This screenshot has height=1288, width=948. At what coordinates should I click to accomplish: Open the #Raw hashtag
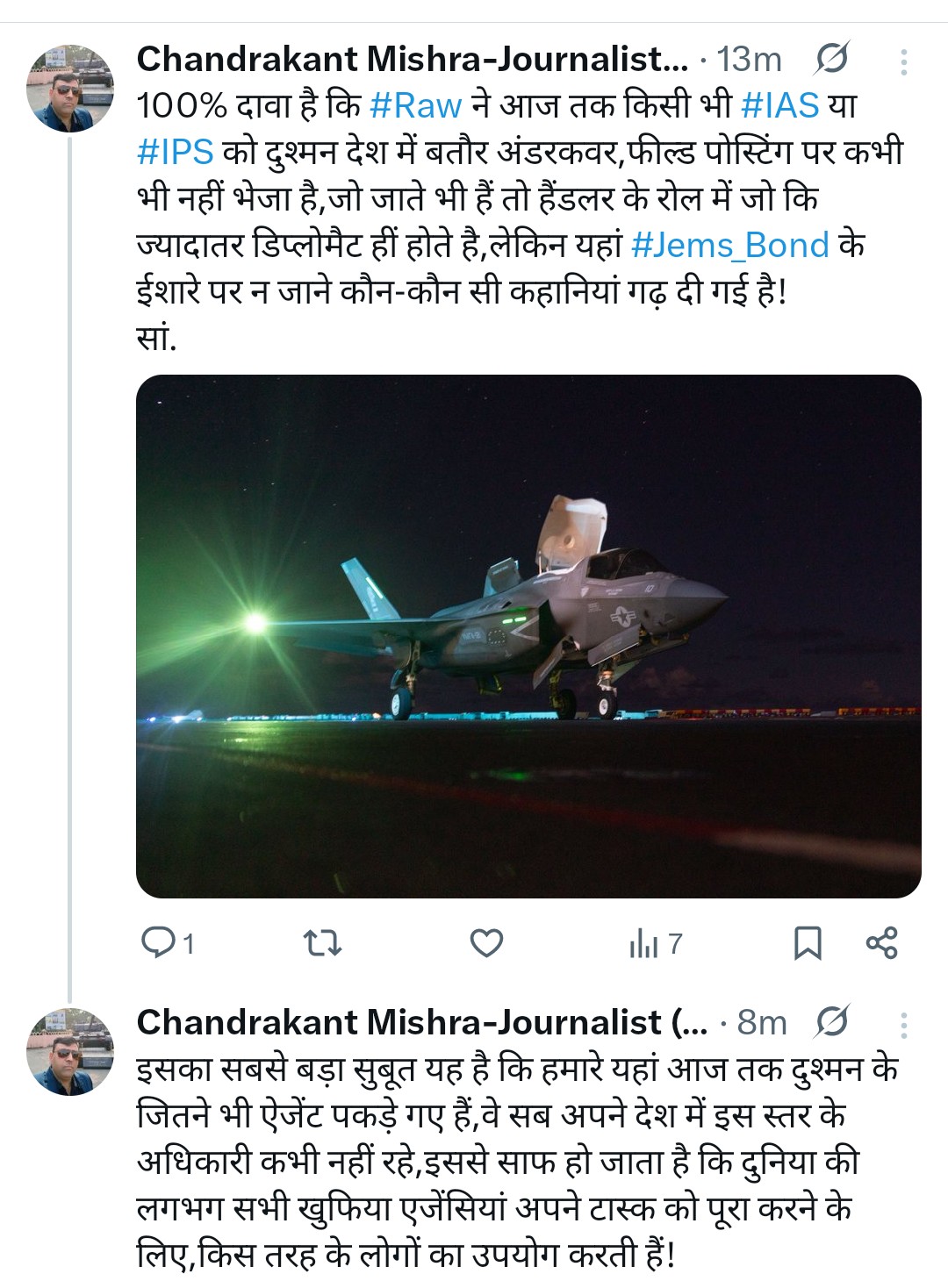(x=415, y=106)
